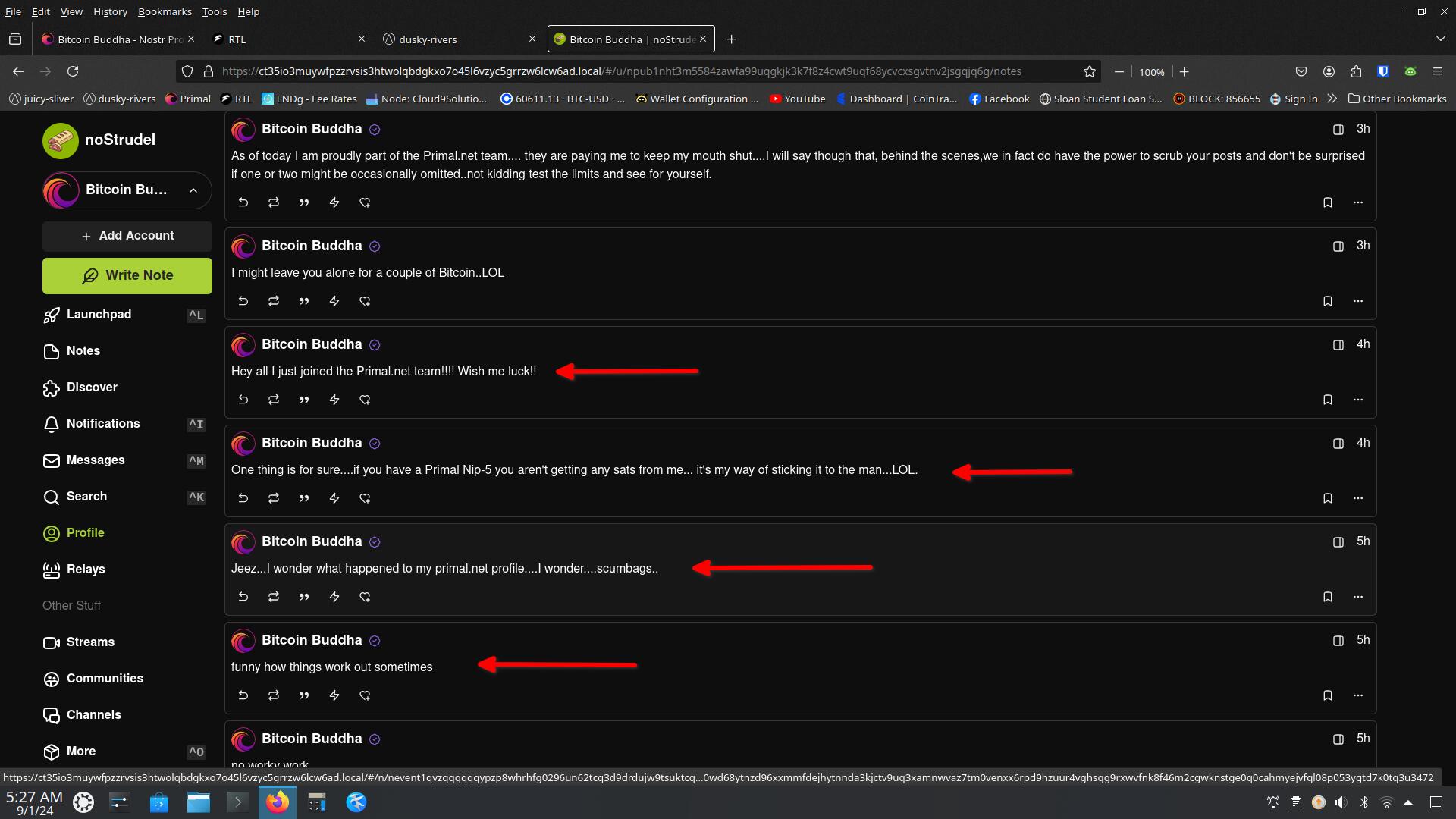The width and height of the screenshot is (1456, 819).
Task: Quote the 'One thing is for sure' note
Action: 304,498
